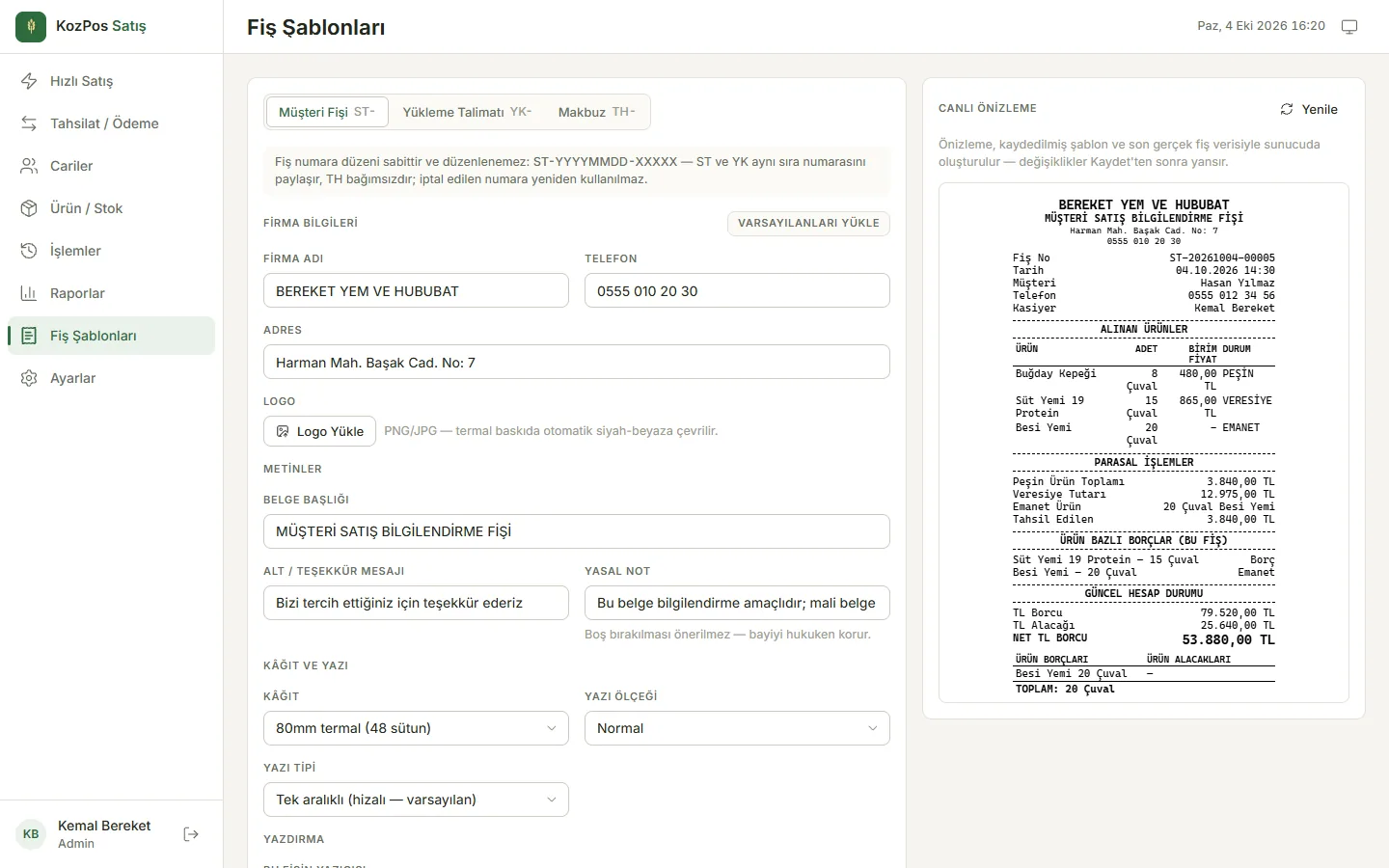Click the Raporlar bar chart icon
Viewport: 1389px width, 868px height.
point(30,293)
